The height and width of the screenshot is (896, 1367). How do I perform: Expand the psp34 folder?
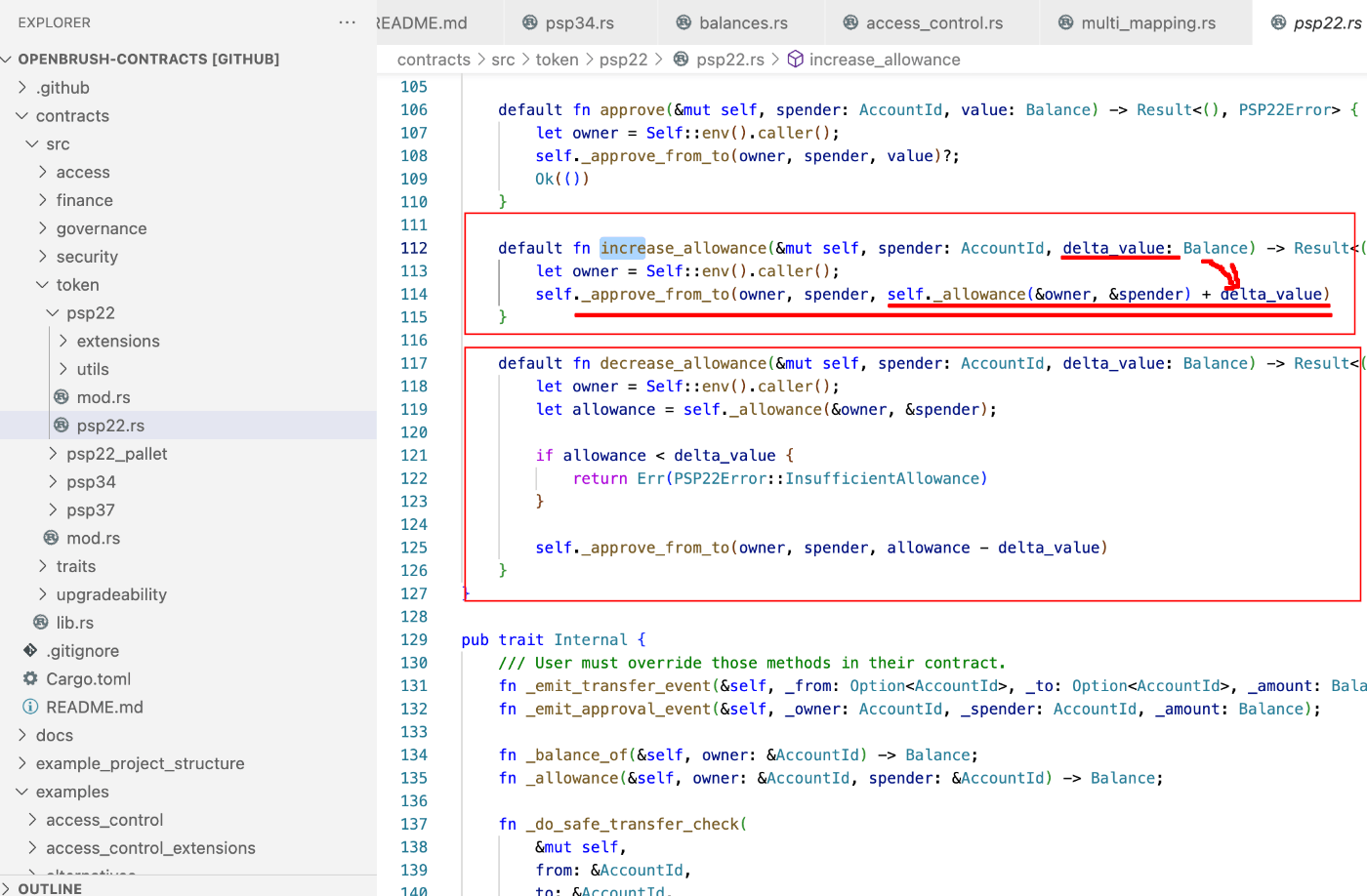[x=53, y=482]
